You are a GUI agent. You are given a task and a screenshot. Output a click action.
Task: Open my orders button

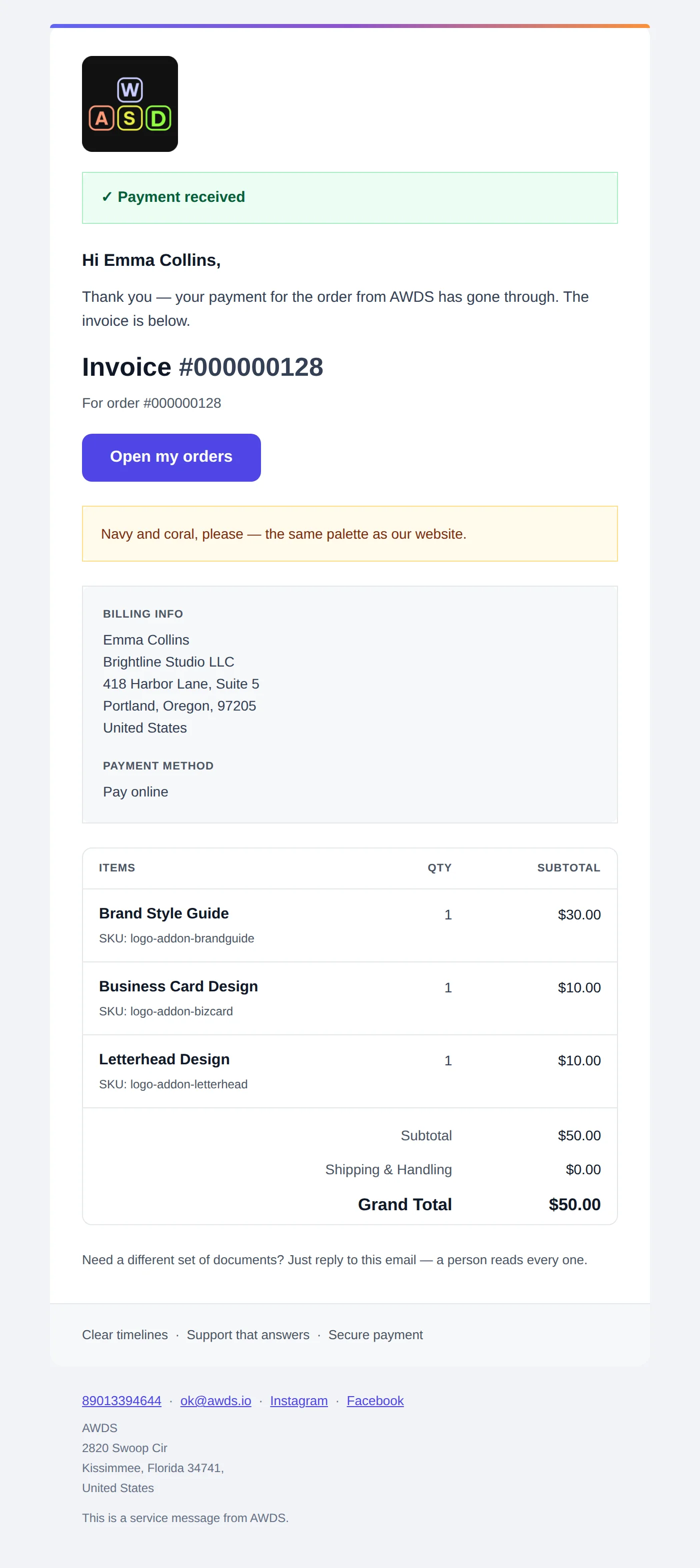point(171,457)
